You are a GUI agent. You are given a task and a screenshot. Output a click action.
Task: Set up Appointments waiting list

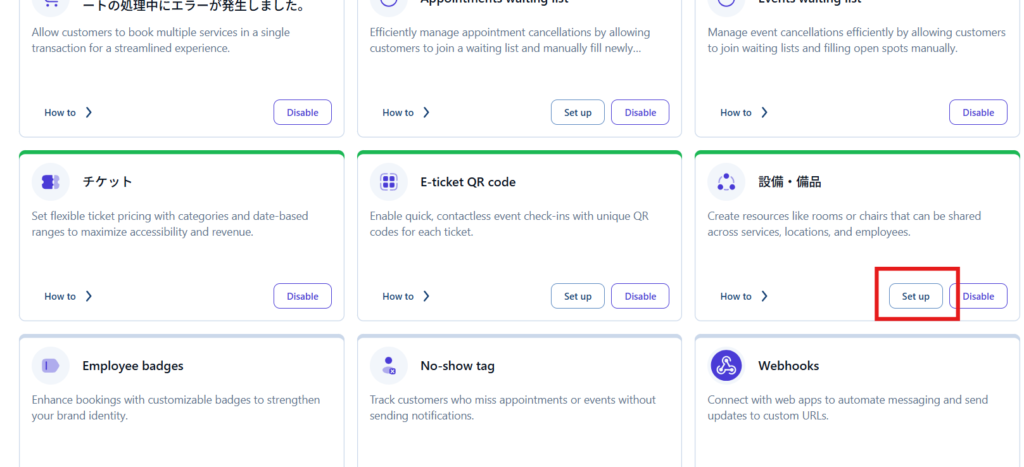click(578, 113)
